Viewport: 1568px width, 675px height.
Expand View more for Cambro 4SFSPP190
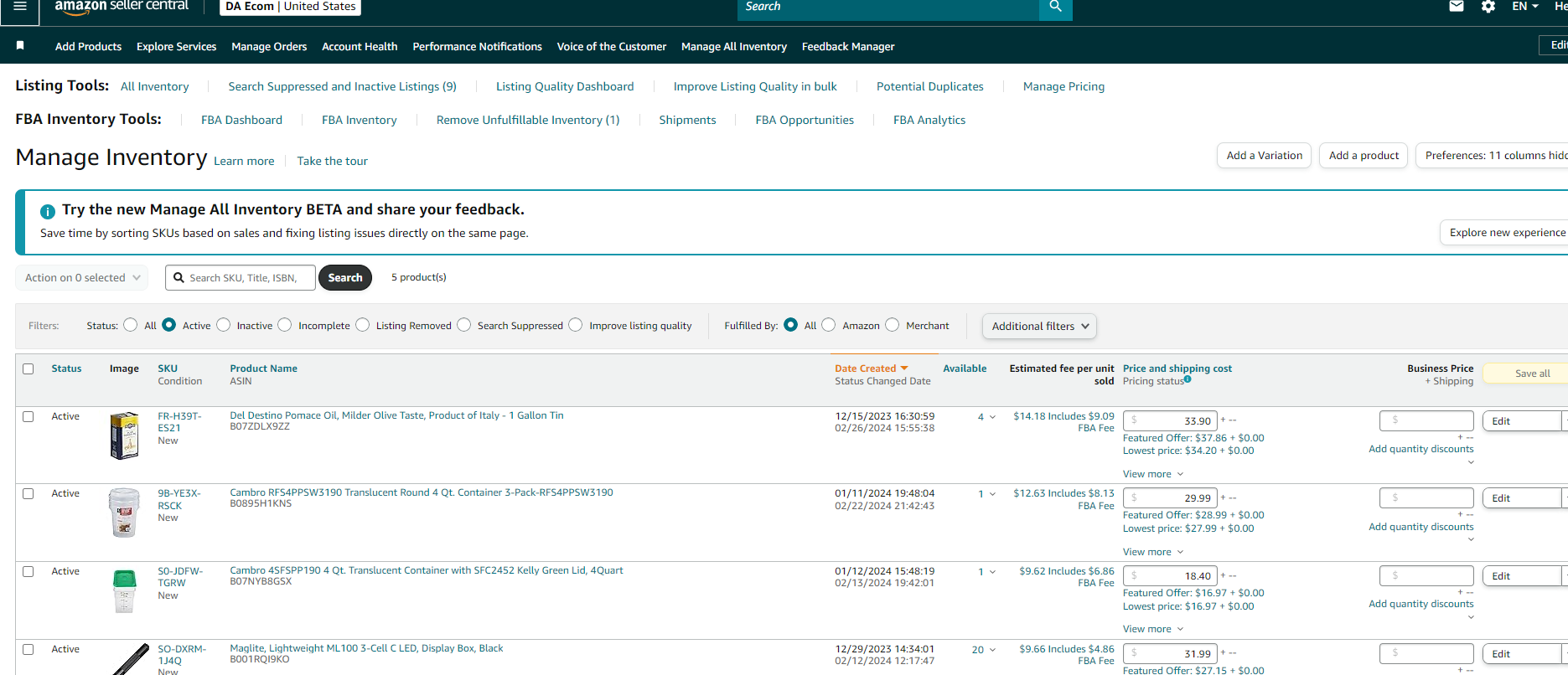pos(1153,629)
